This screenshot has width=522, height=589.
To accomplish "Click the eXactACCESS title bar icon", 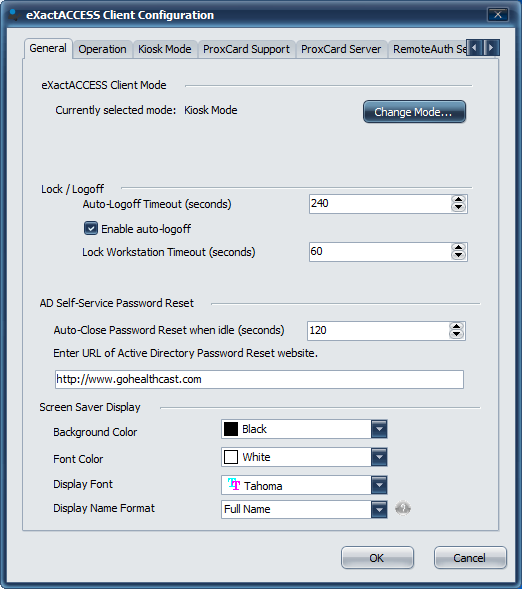I will click(x=14, y=15).
